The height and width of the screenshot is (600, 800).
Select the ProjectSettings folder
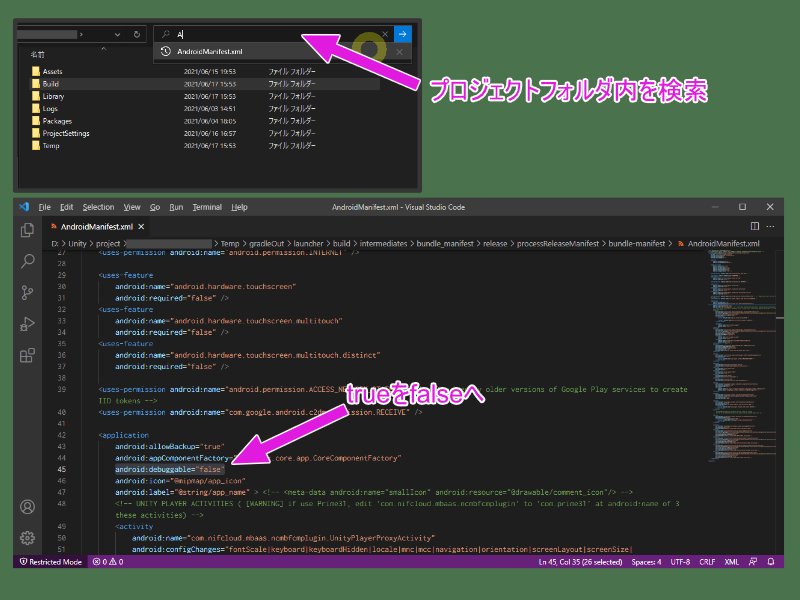(x=66, y=133)
